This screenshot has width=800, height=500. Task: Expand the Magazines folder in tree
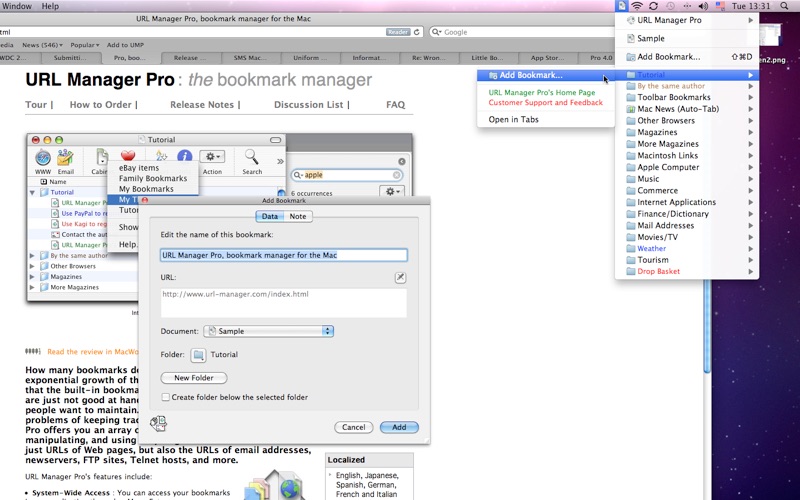(x=32, y=277)
